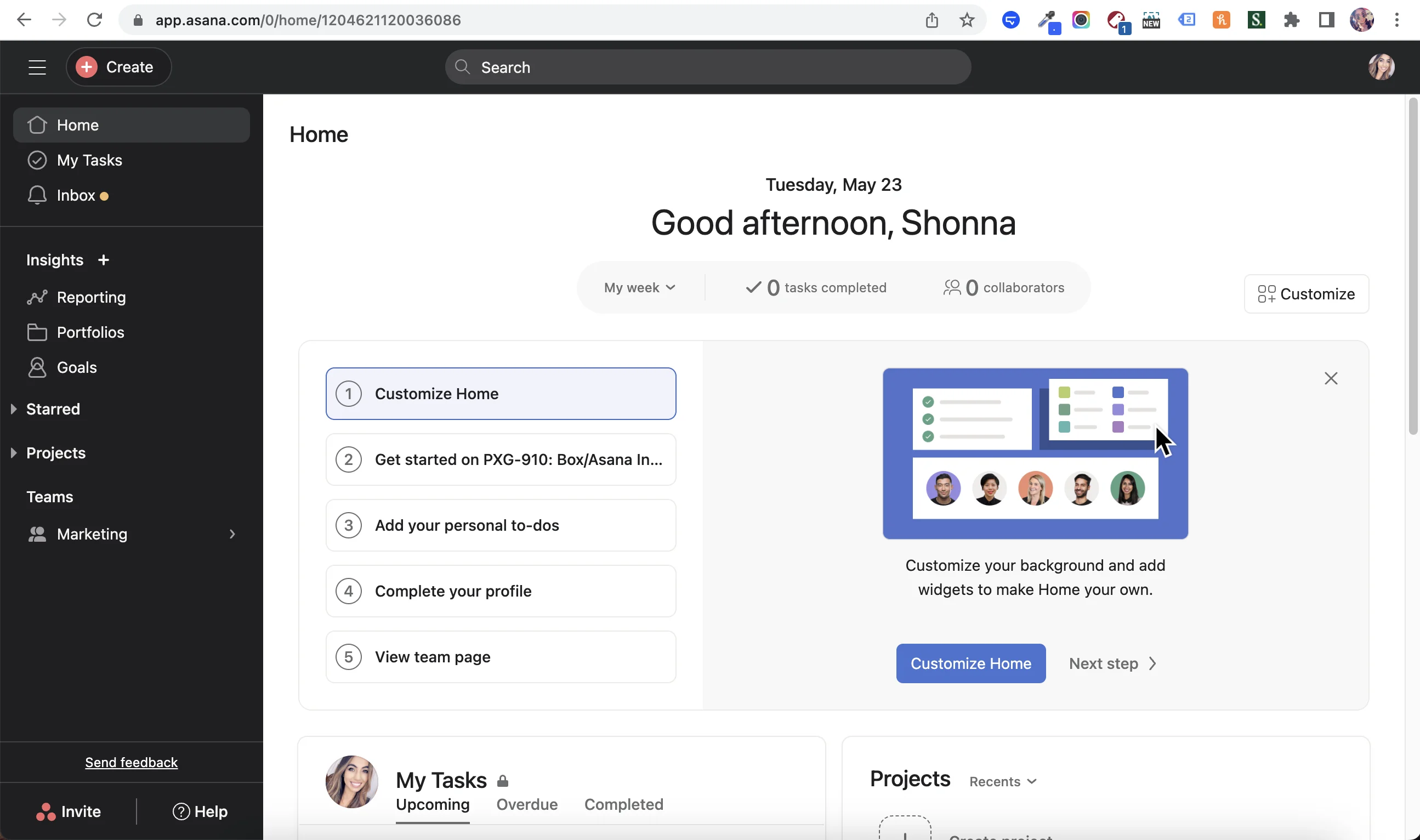Click the Invite button
The height and width of the screenshot is (840, 1420).
[68, 811]
